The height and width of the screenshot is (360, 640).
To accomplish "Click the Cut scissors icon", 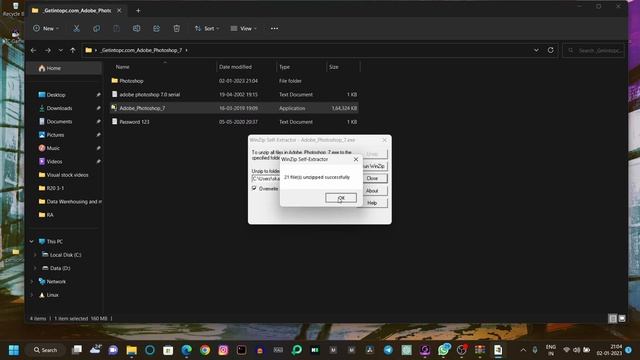I will 76,29.
